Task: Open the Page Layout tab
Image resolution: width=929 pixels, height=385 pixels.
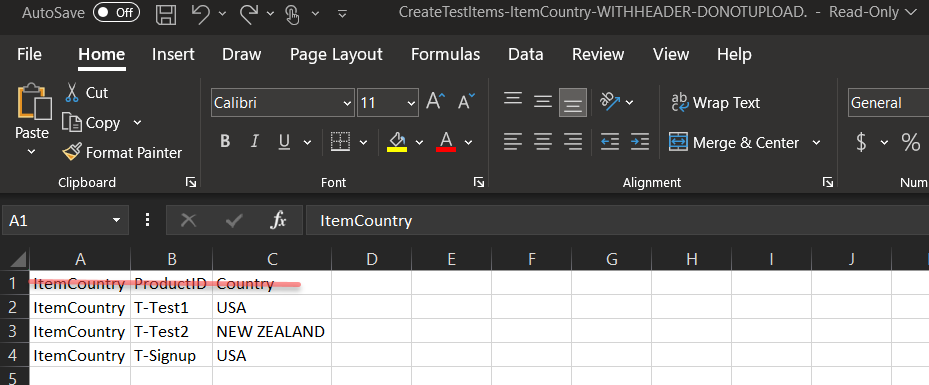Action: [336, 54]
